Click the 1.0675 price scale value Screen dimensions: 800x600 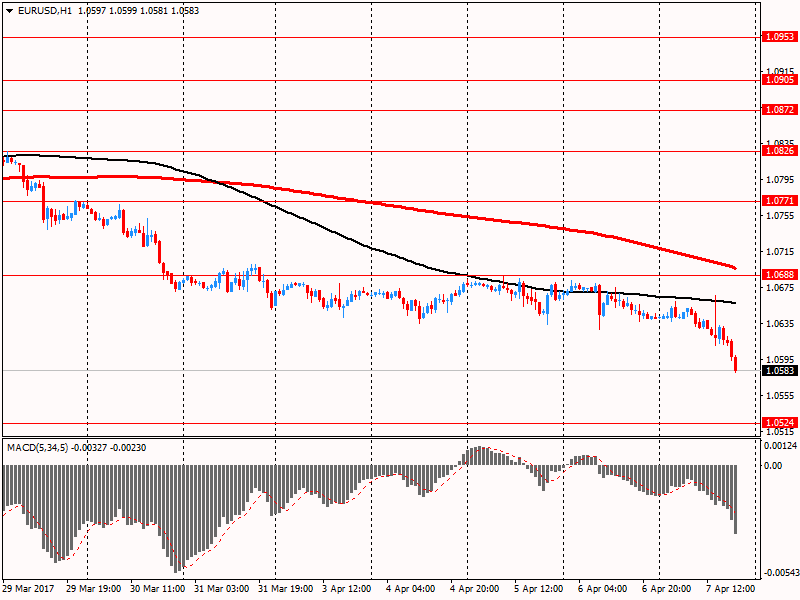(781, 288)
